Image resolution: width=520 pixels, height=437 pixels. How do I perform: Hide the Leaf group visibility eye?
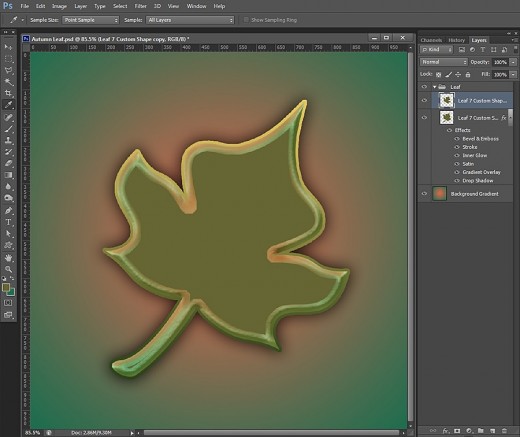click(x=424, y=87)
